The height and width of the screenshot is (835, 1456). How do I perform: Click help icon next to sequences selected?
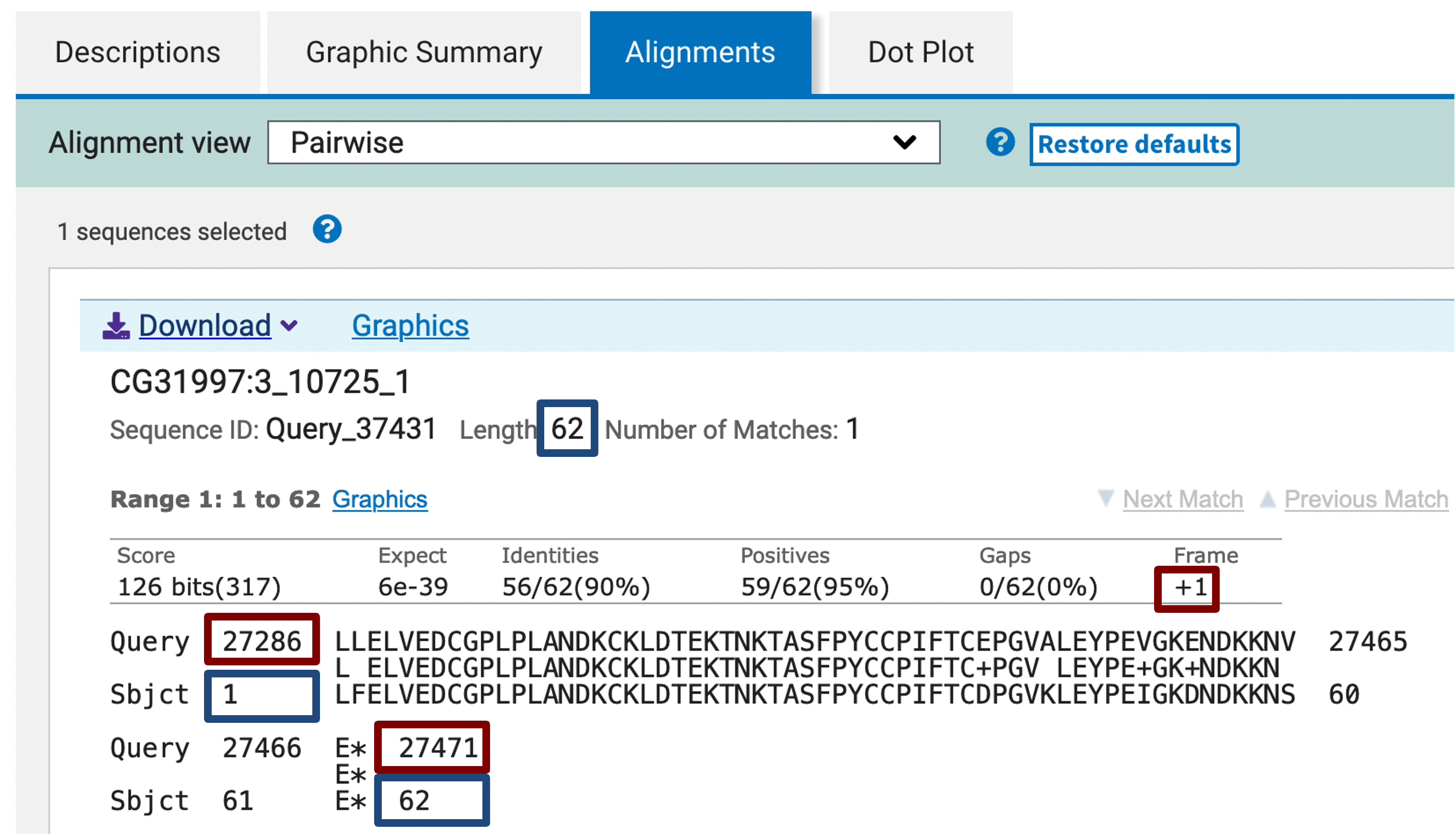(327, 229)
